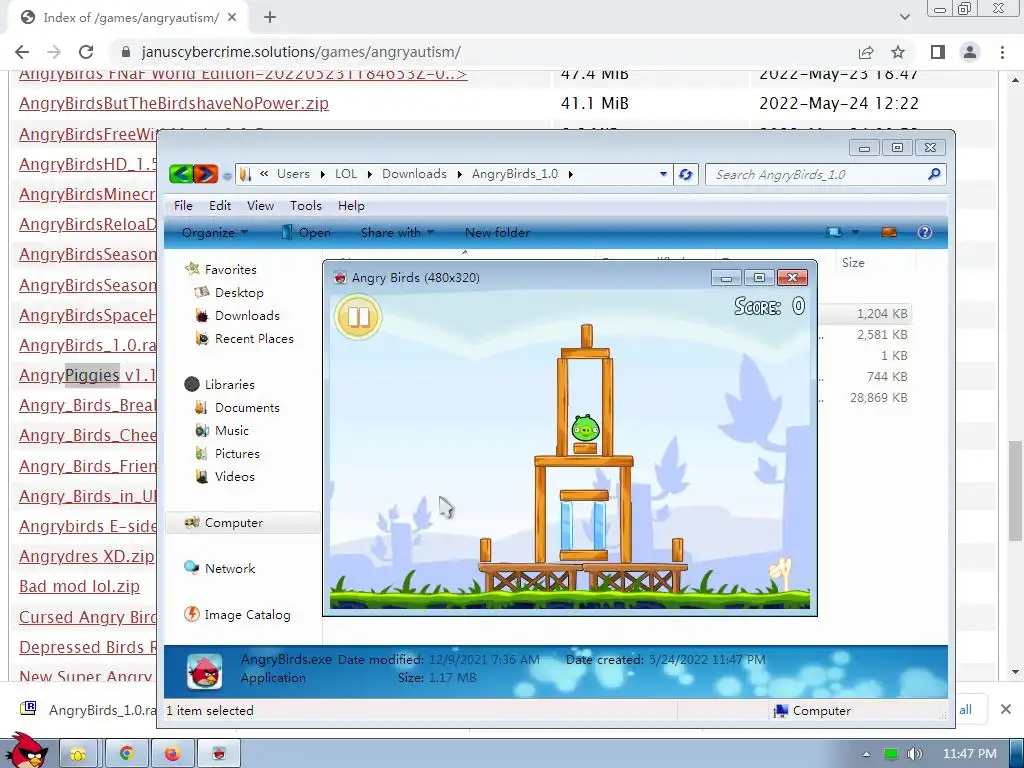This screenshot has width=1024, height=768.
Task: Open browser three-dot menu
Action: click(1002, 52)
